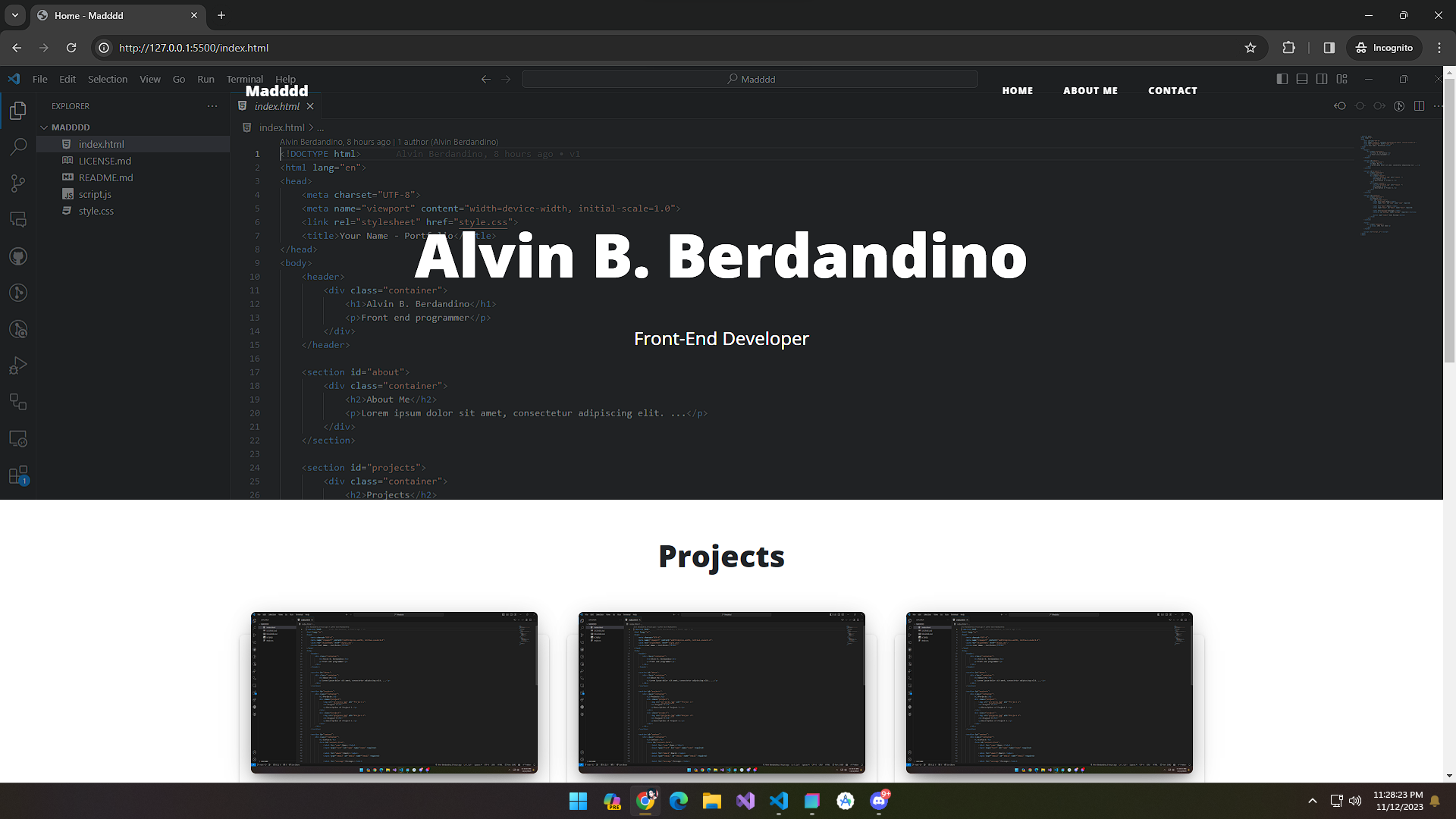Open the Incognito profile button
This screenshot has height=819, width=1456.
(1385, 48)
